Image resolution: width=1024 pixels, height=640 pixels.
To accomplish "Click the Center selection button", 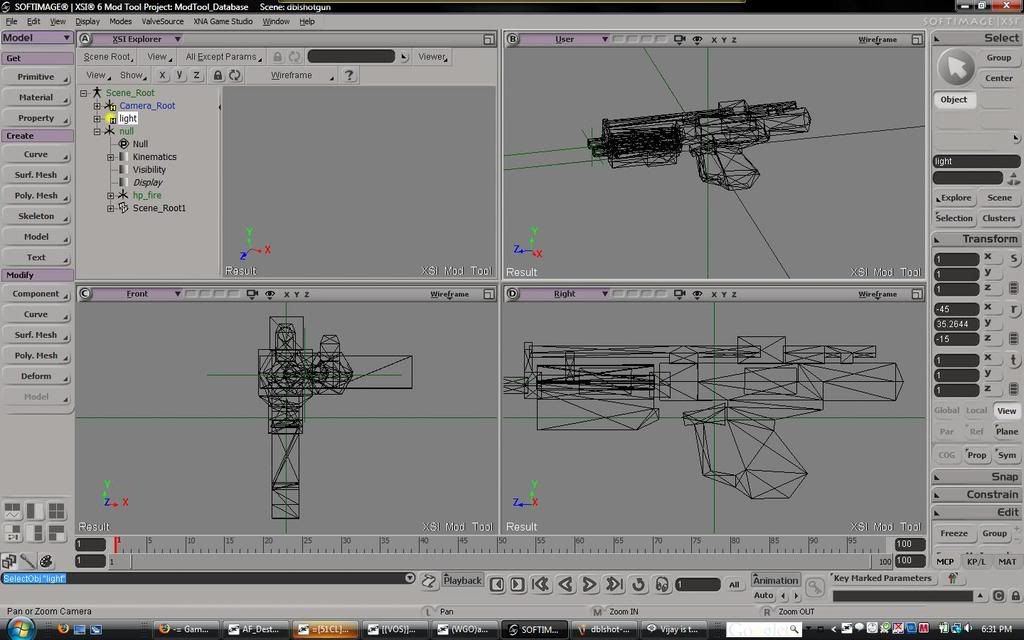I will (999, 78).
